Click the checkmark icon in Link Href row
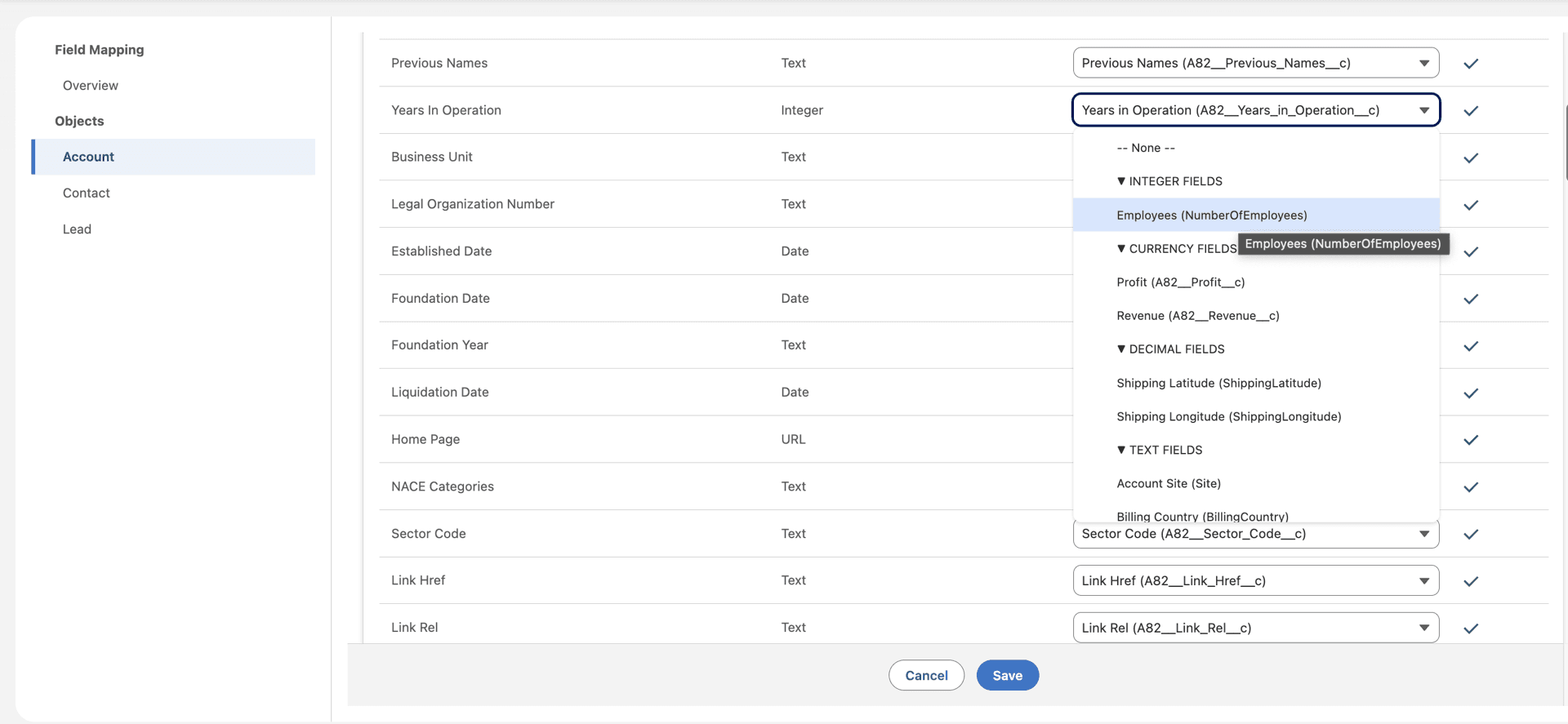Image resolution: width=1568 pixels, height=724 pixels. pos(1471,582)
